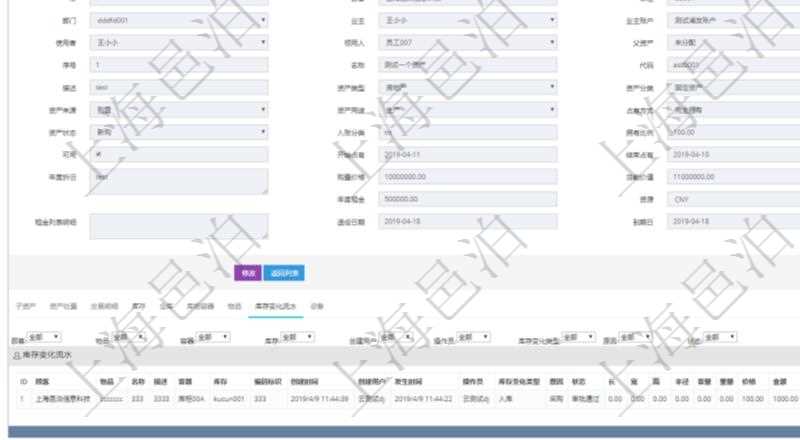Click the 描述 input field
Image resolution: width=800 pixels, height=440 pixels.
click(180, 87)
